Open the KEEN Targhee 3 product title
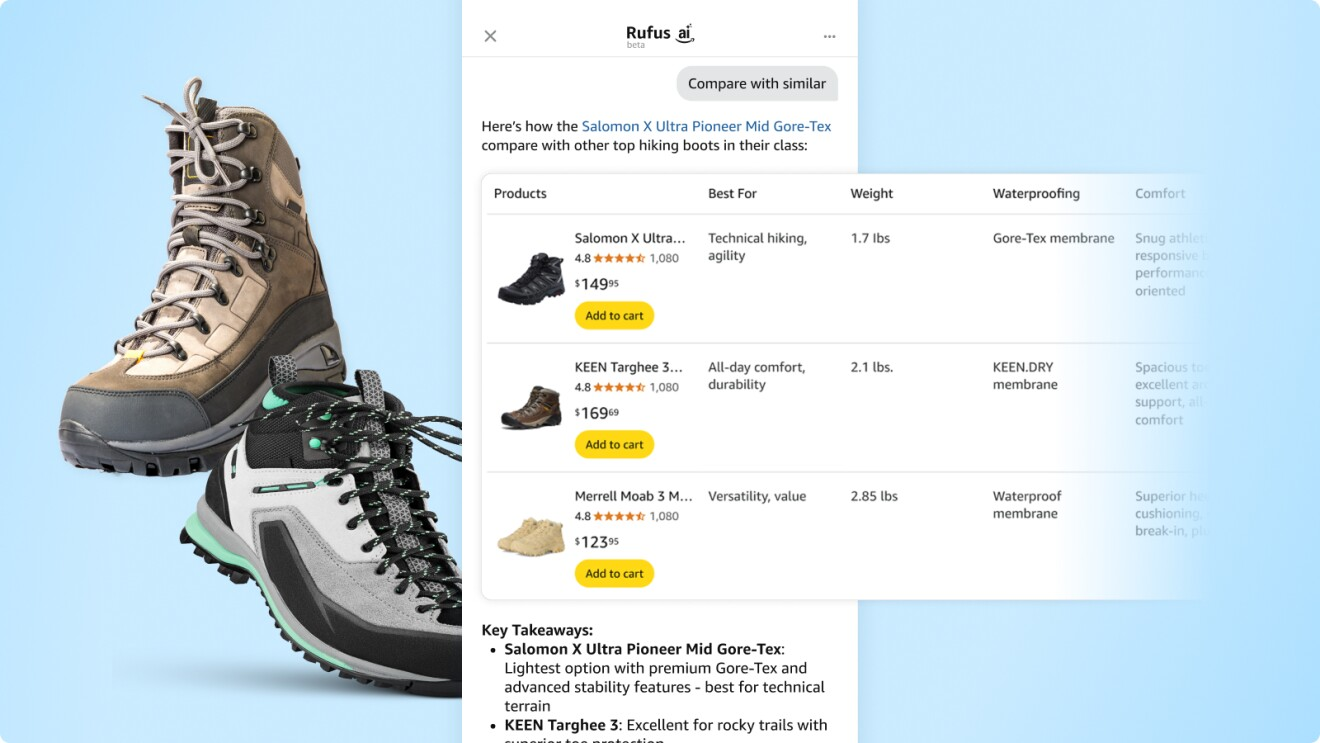1320x743 pixels. point(629,367)
